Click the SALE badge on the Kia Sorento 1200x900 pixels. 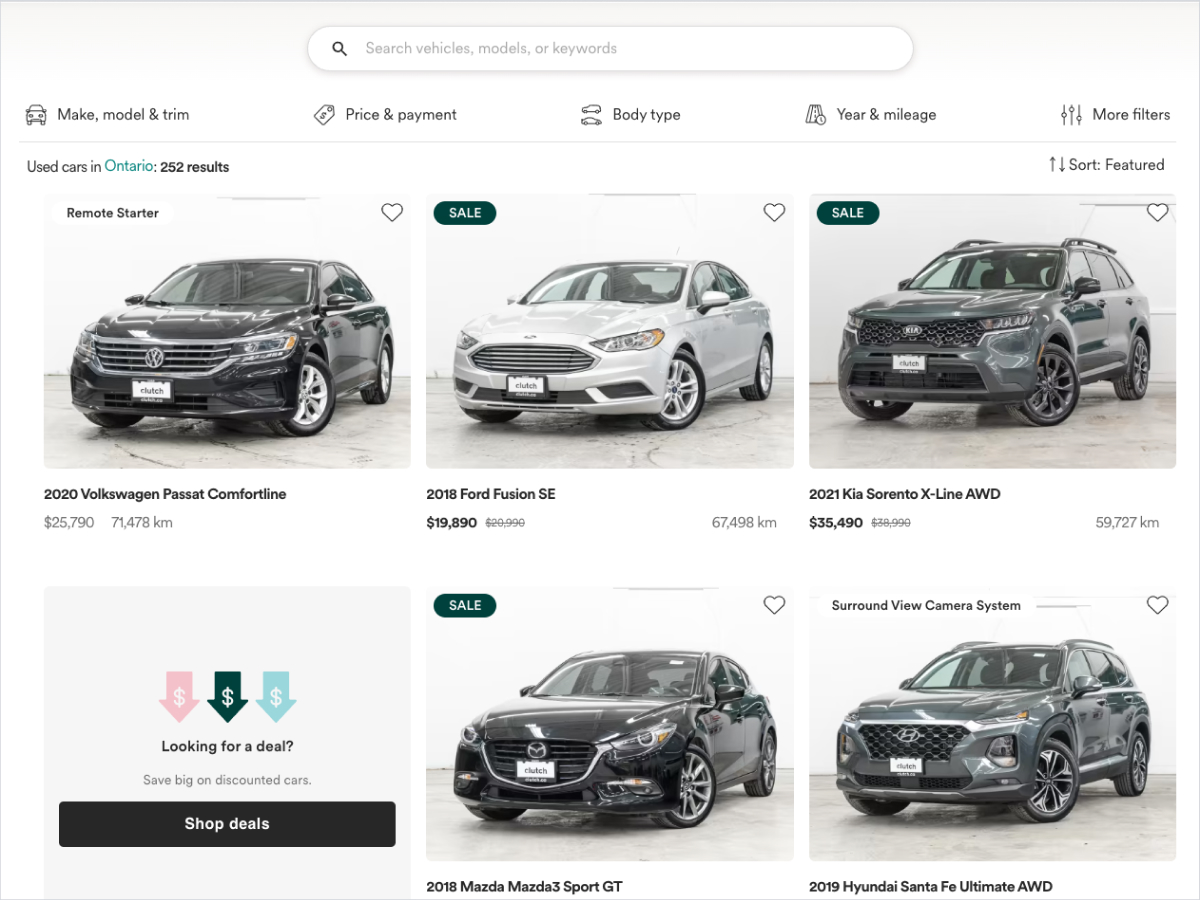[x=848, y=213]
